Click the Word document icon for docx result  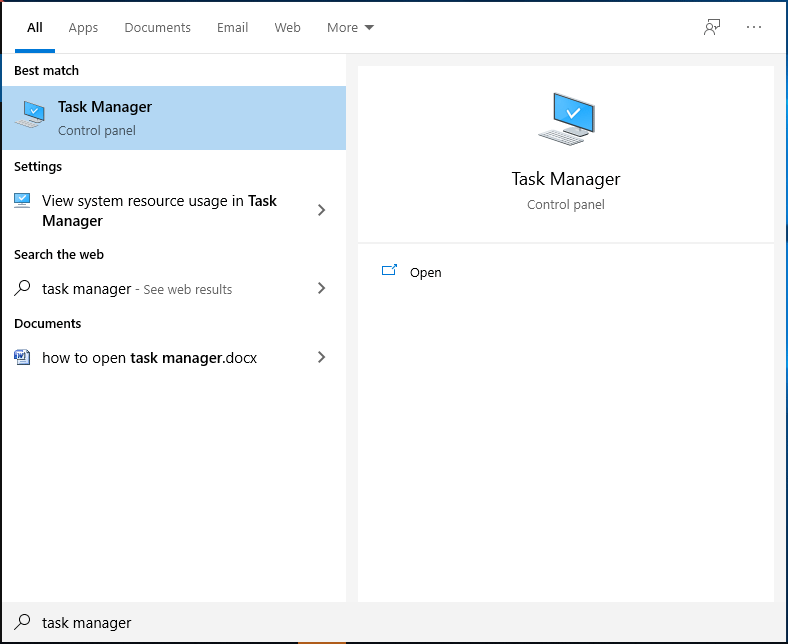coord(22,357)
